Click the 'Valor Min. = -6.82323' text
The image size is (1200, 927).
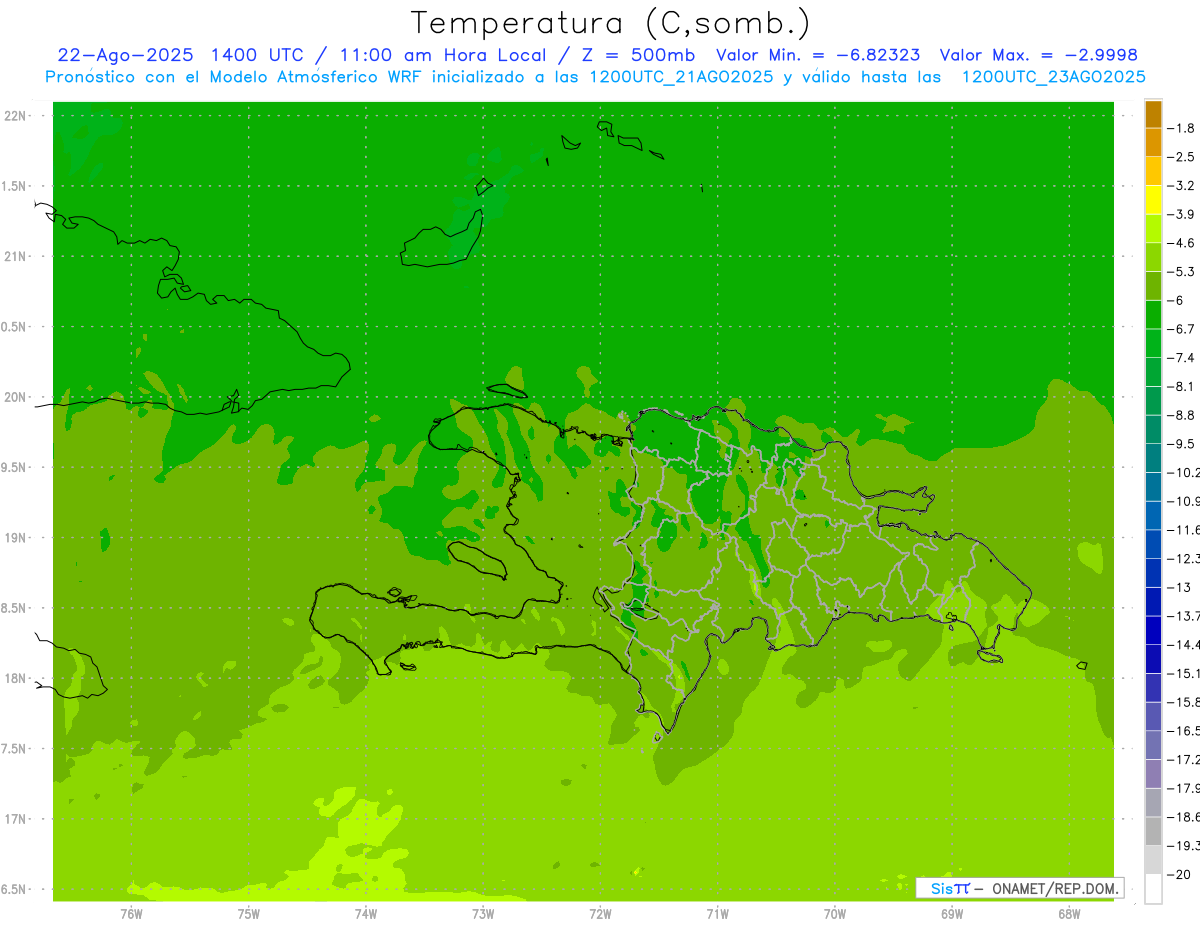coord(818,55)
